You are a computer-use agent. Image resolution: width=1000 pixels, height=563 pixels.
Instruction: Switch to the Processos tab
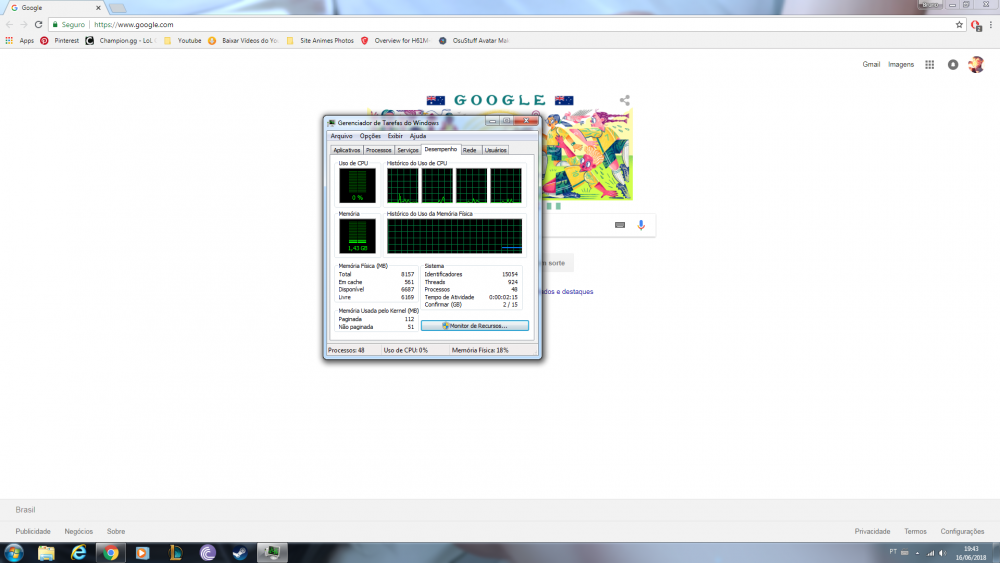pos(378,150)
